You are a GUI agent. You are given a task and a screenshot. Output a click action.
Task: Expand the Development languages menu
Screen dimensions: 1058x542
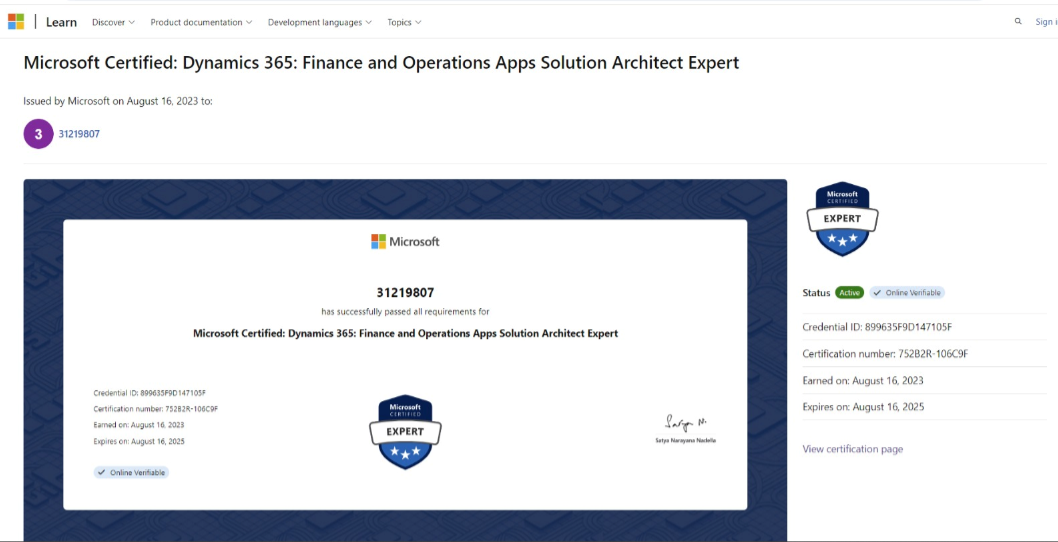coord(320,22)
